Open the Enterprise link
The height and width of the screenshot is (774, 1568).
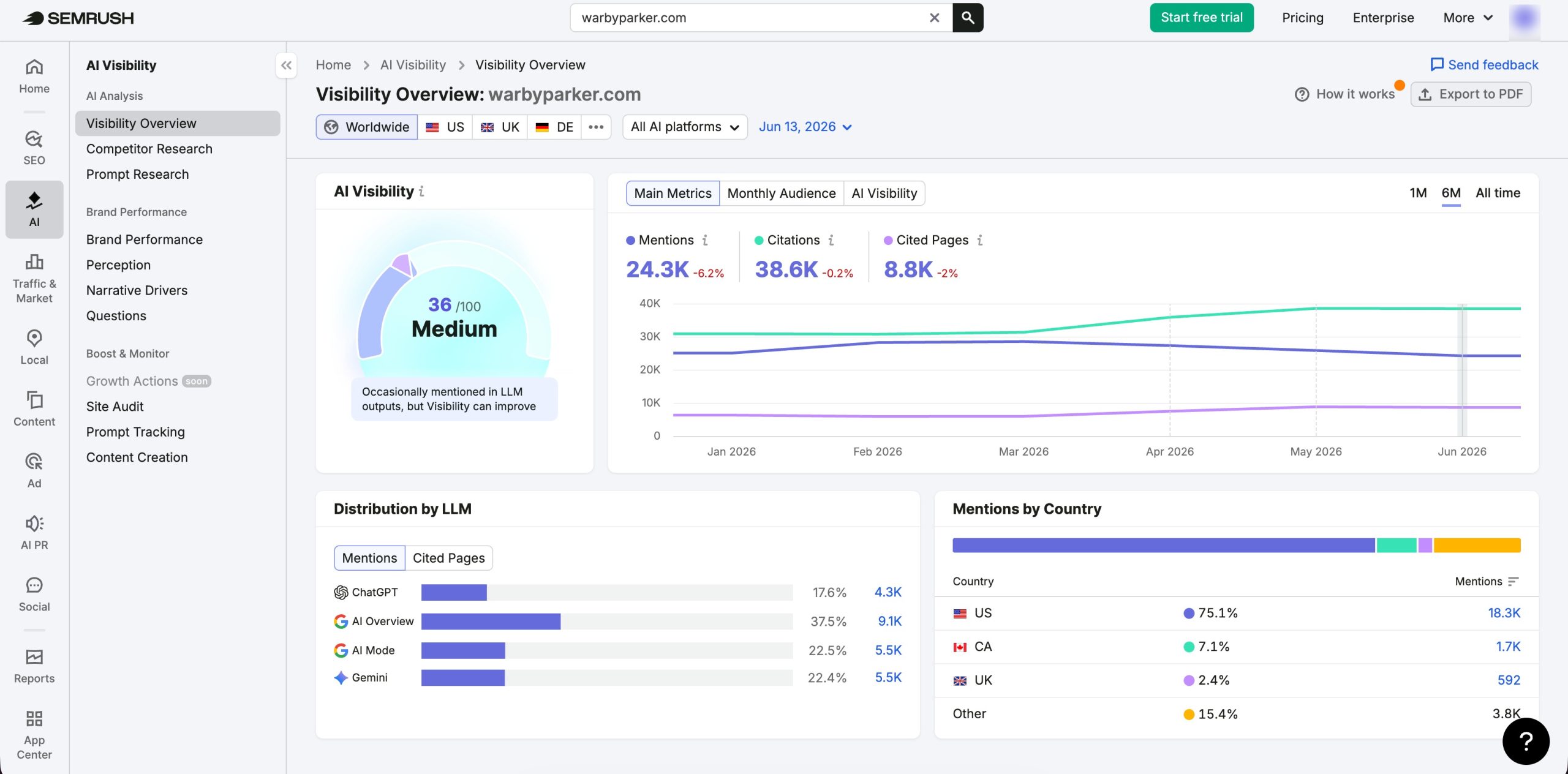[x=1383, y=18]
